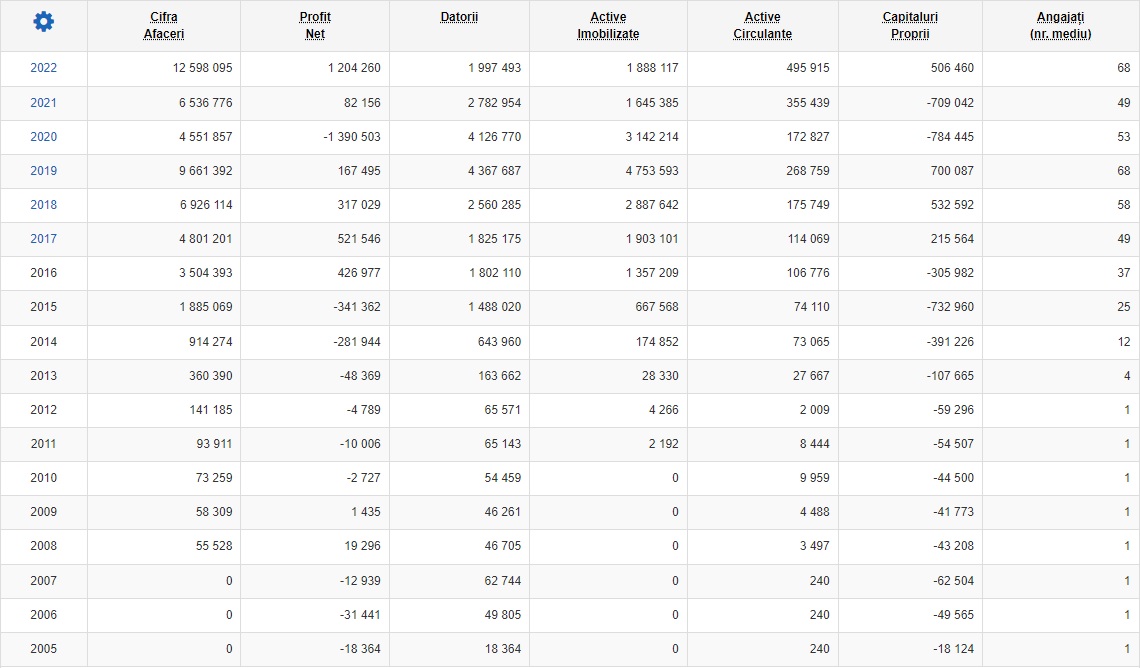1140x668 pixels.
Task: Click the Angajați (nr. mediu) column header
Action: pos(1061,25)
